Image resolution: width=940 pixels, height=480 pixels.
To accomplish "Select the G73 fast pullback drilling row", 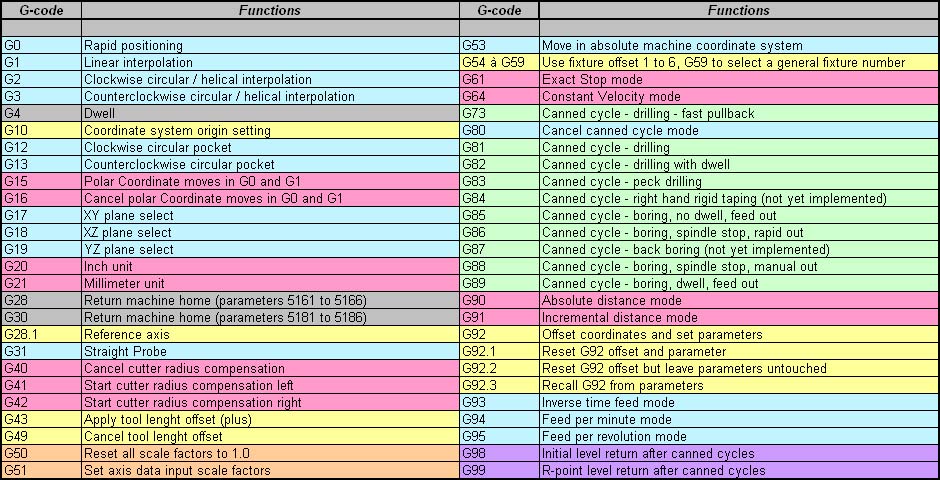I will point(699,113).
